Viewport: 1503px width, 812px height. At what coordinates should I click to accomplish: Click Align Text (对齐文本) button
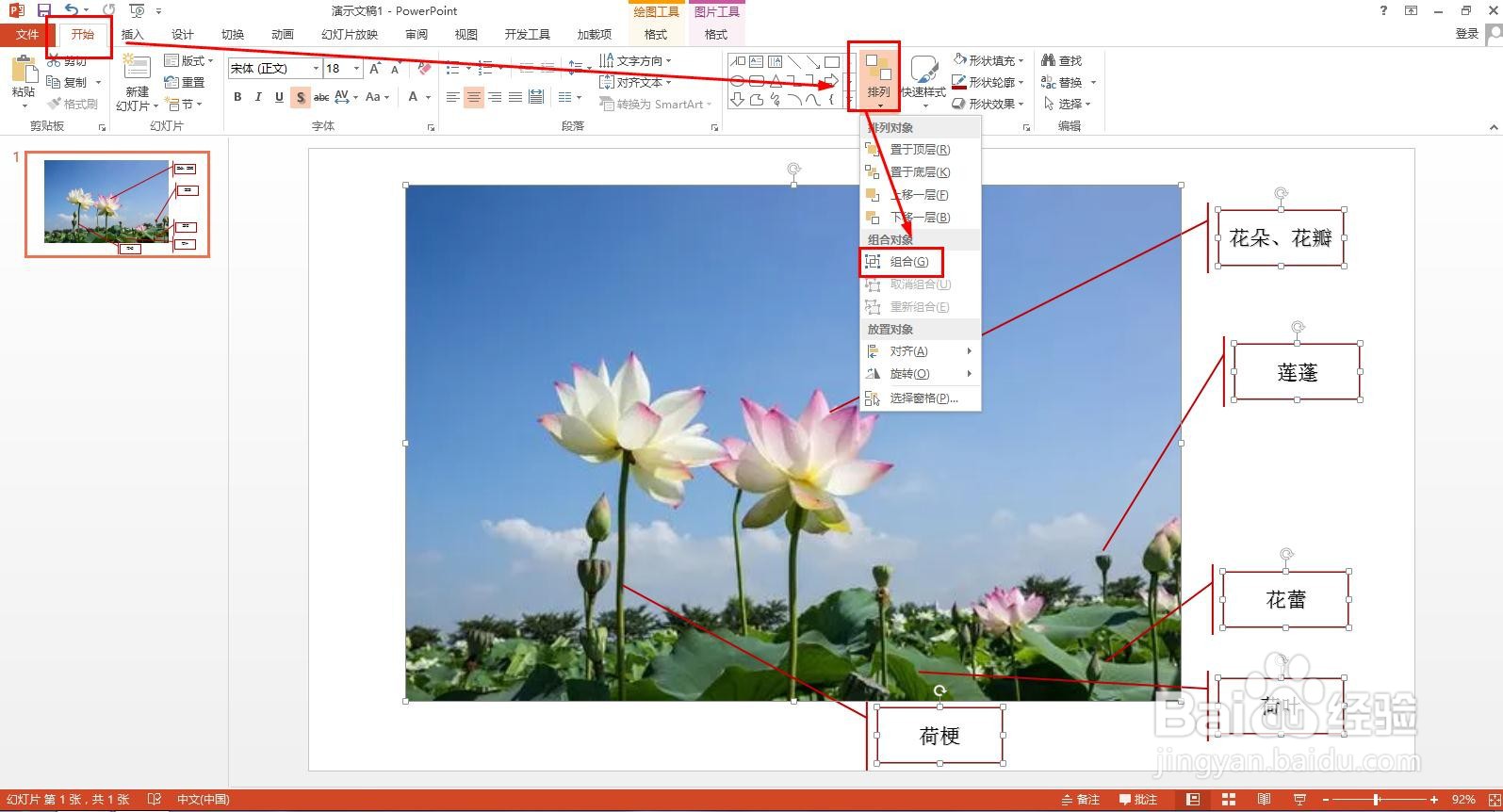point(635,82)
